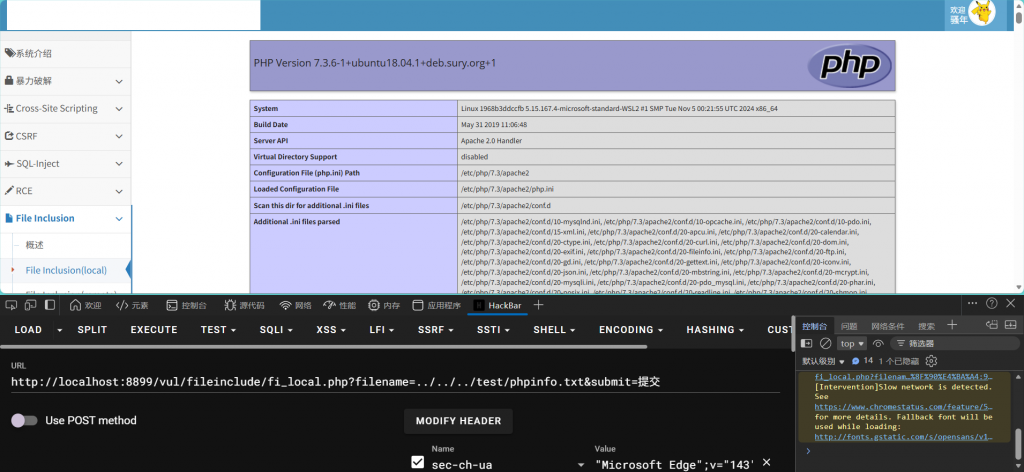This screenshot has width=1024, height=472.
Task: Open the SQLI dropdown in HackBar
Action: 276,329
